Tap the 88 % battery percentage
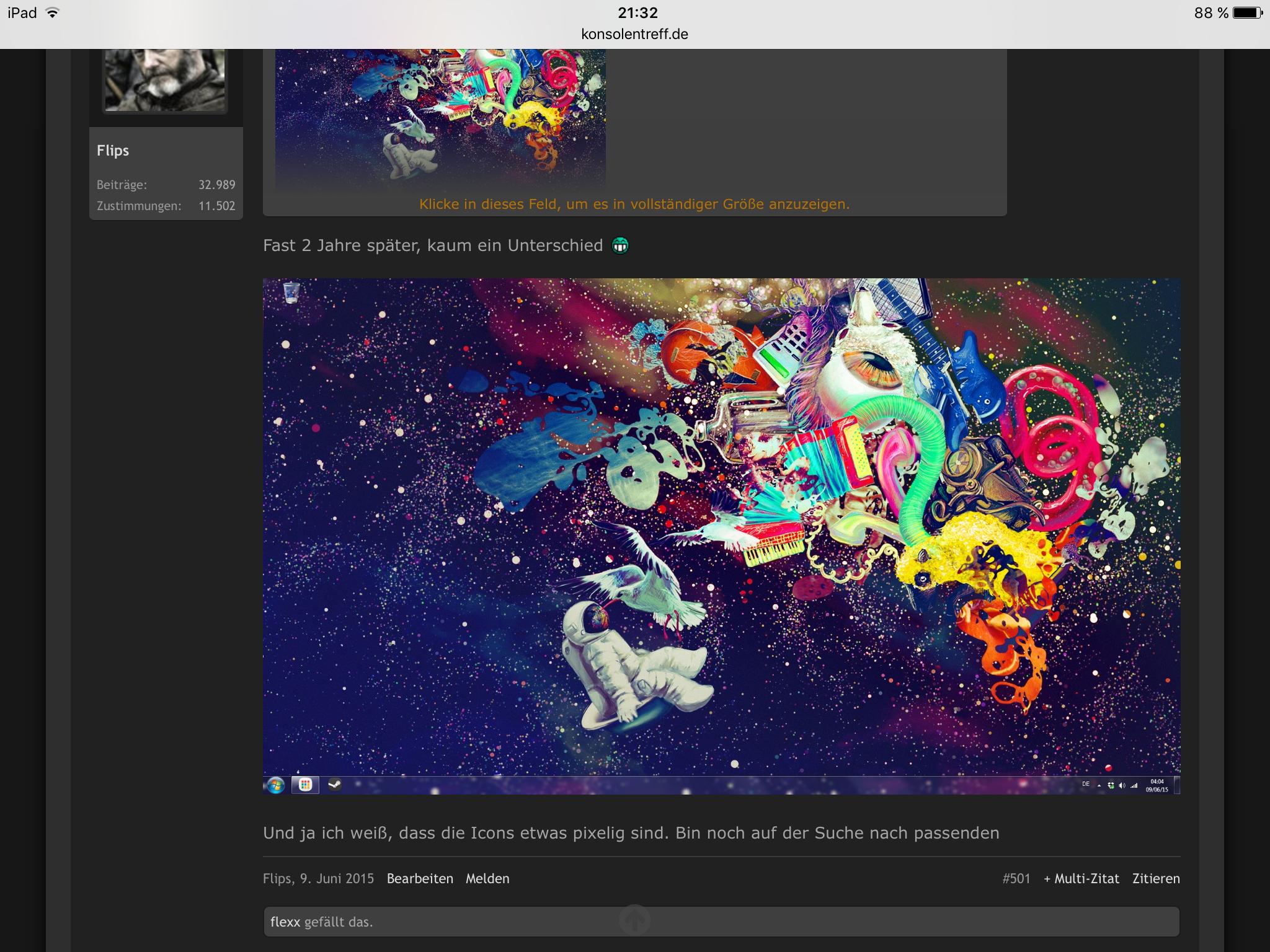The height and width of the screenshot is (952, 1270). coord(1211,13)
